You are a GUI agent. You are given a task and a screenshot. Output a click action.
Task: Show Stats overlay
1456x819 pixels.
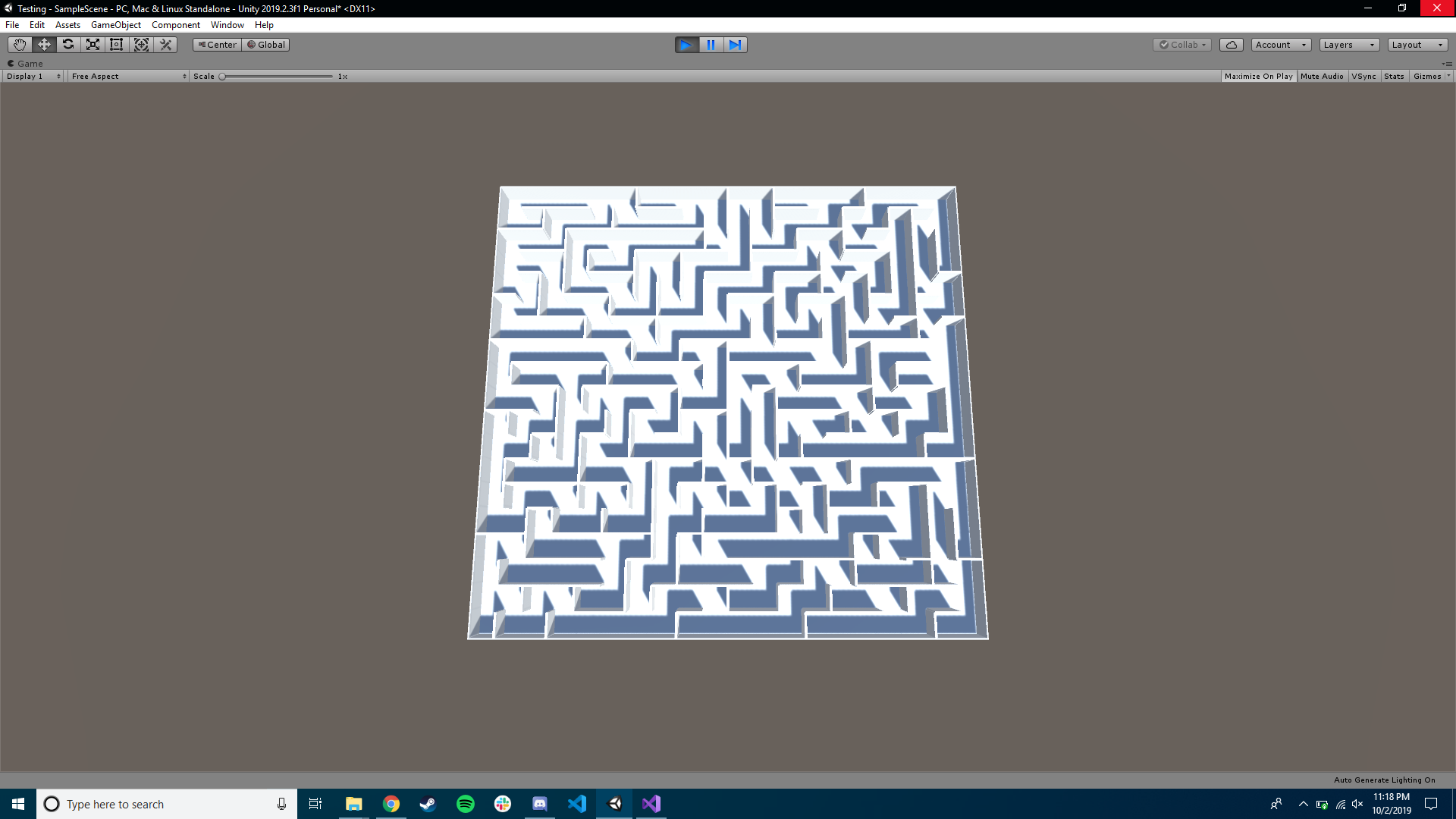pos(1394,77)
